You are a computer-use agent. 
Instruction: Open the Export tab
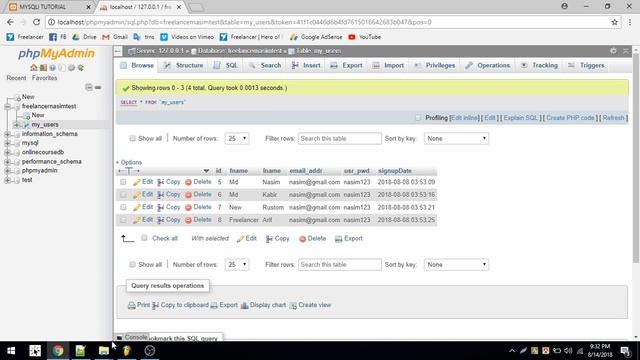[x=346, y=65]
